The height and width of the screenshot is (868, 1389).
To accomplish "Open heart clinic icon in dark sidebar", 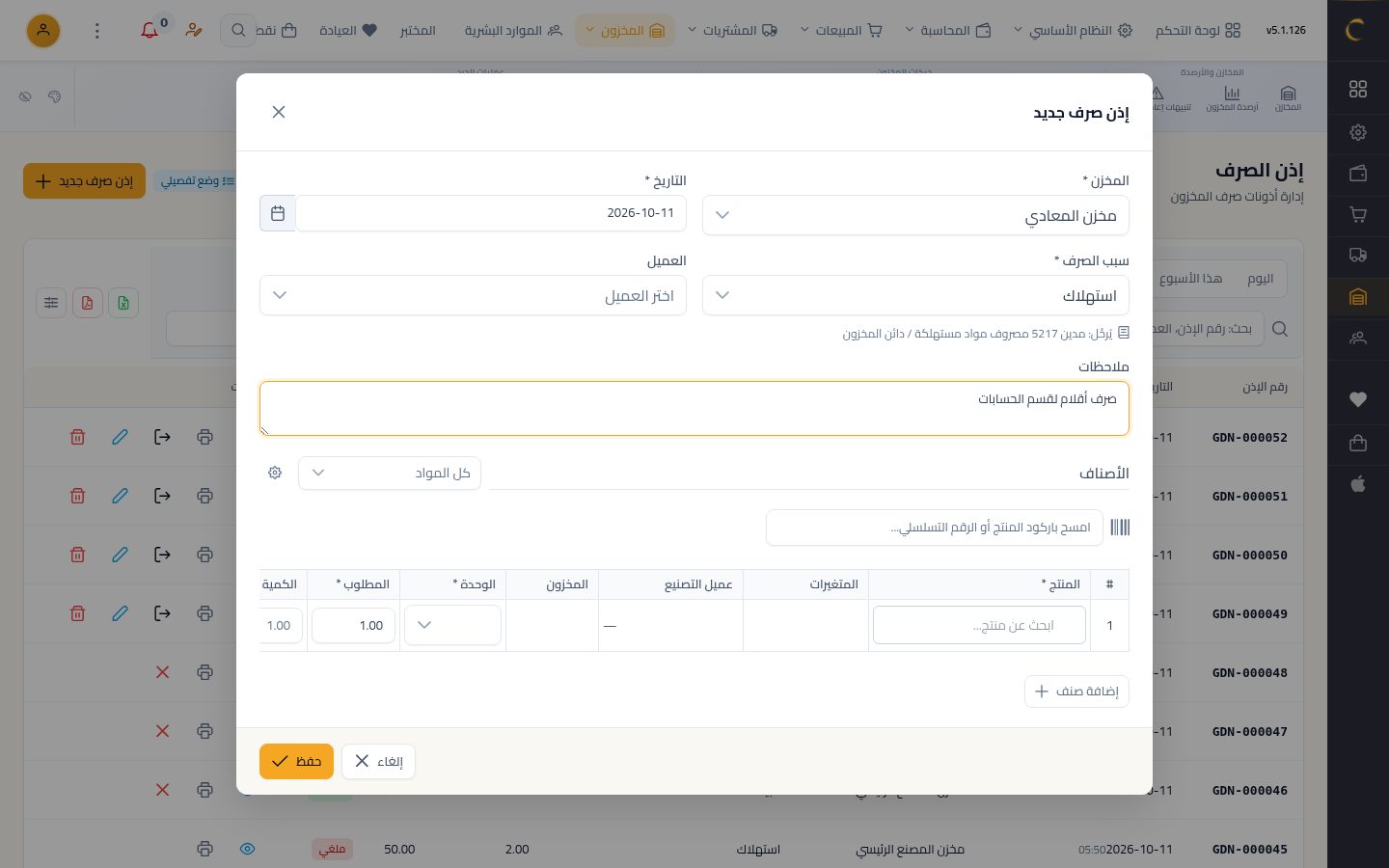I will (1358, 399).
